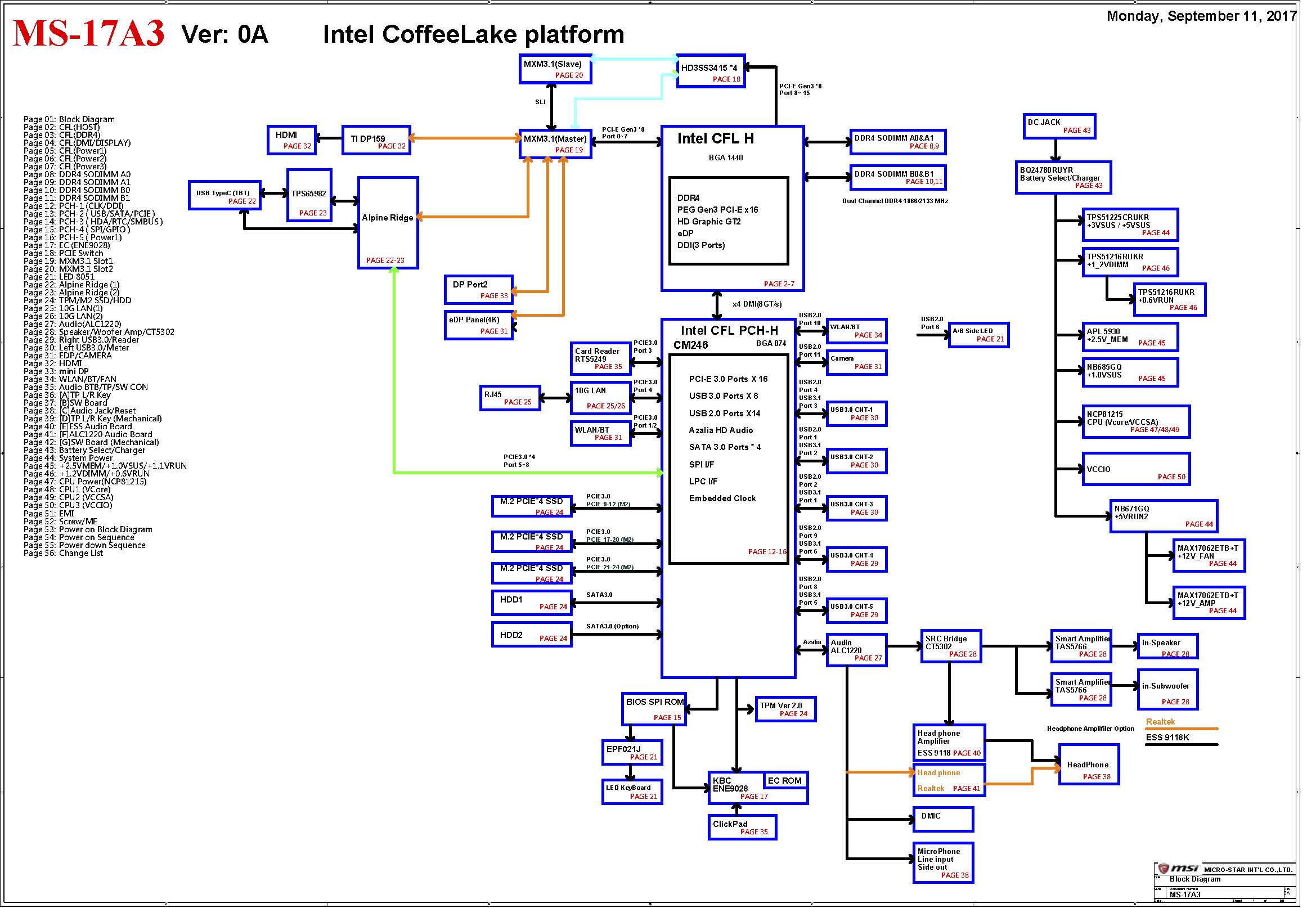1316x908 pixels.
Task: Select the "RJ45" block
Action: click(510, 398)
